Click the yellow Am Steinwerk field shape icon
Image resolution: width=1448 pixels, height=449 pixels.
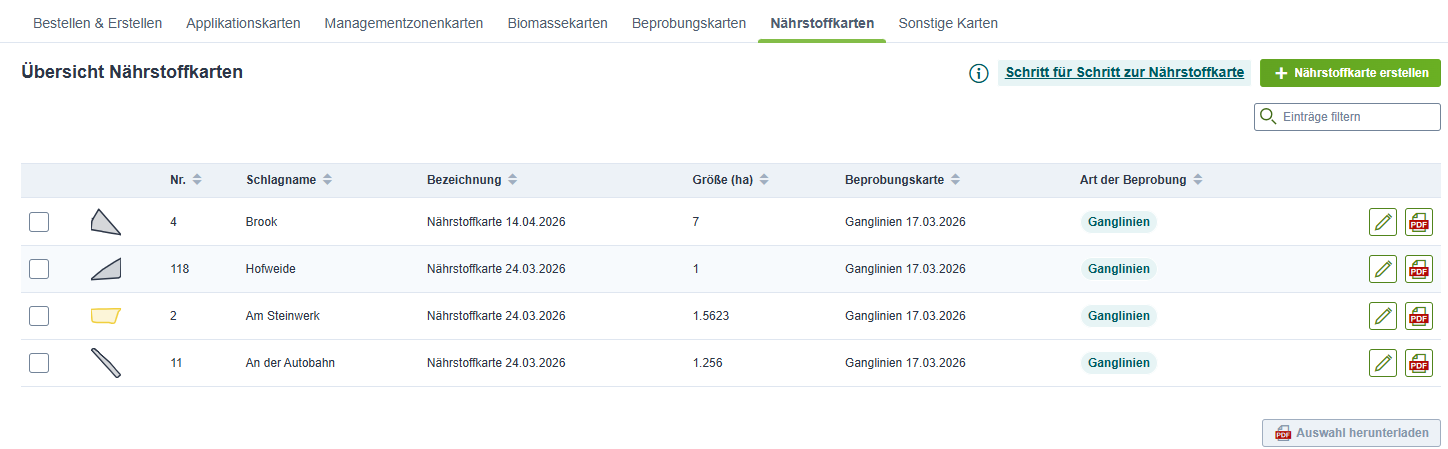click(x=105, y=316)
